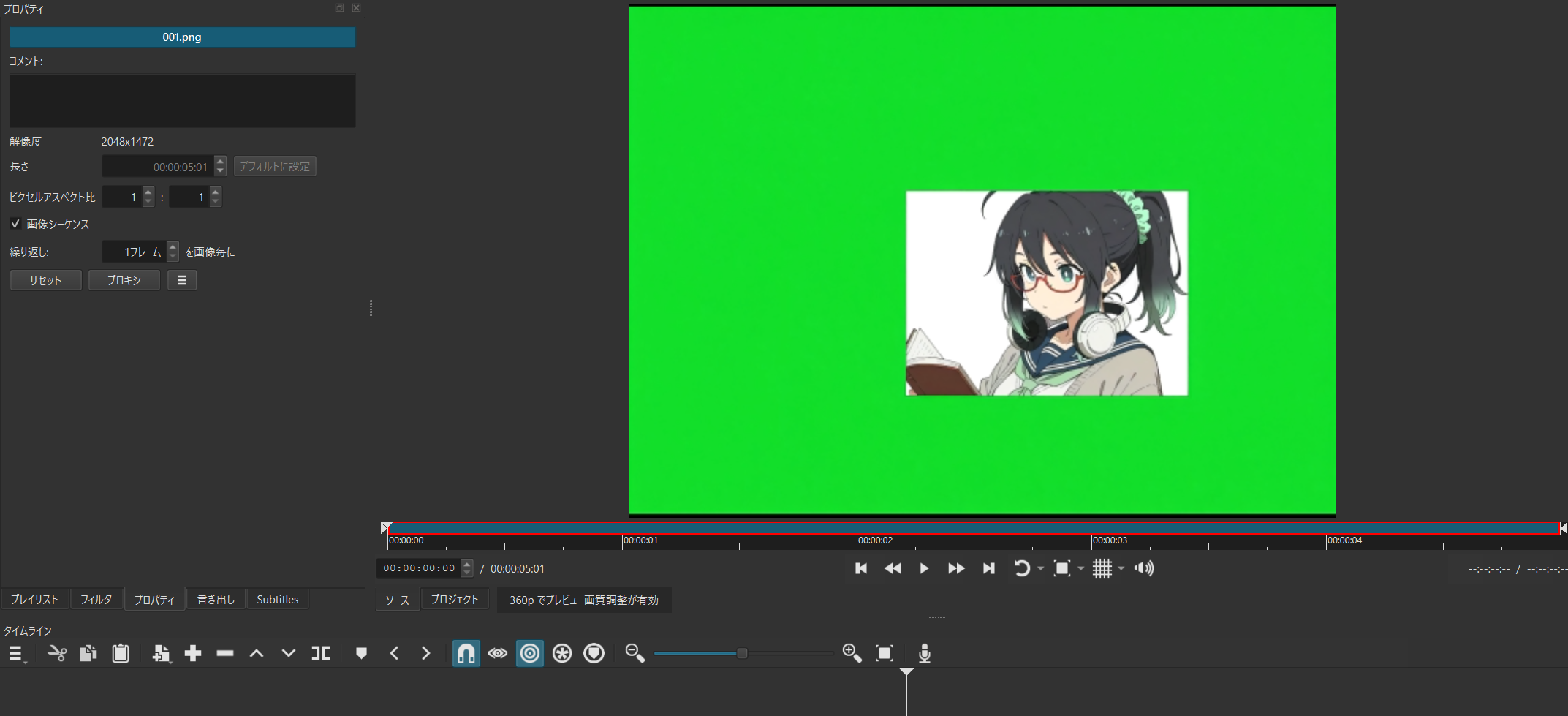Screen dimensions: 1568x716
Task: Open the document-plus dropdown in timeline toolbar
Action: click(x=161, y=653)
